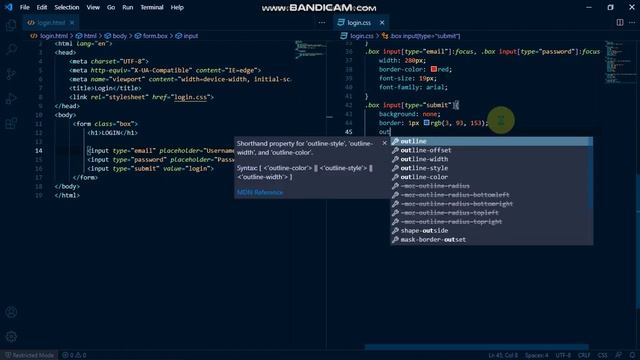Open the Go menu

coord(111,7)
